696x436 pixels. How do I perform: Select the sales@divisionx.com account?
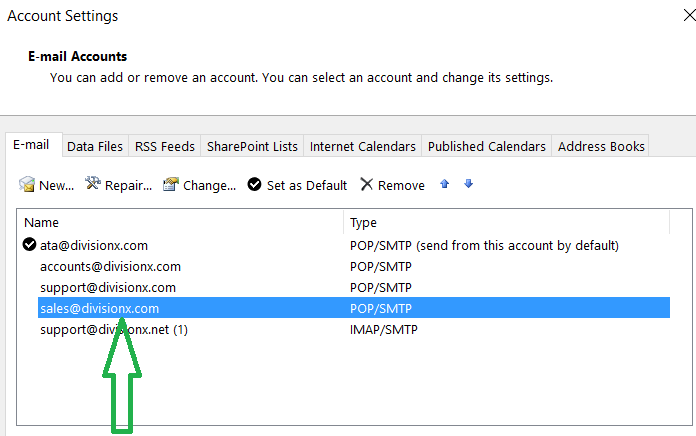tap(99, 308)
